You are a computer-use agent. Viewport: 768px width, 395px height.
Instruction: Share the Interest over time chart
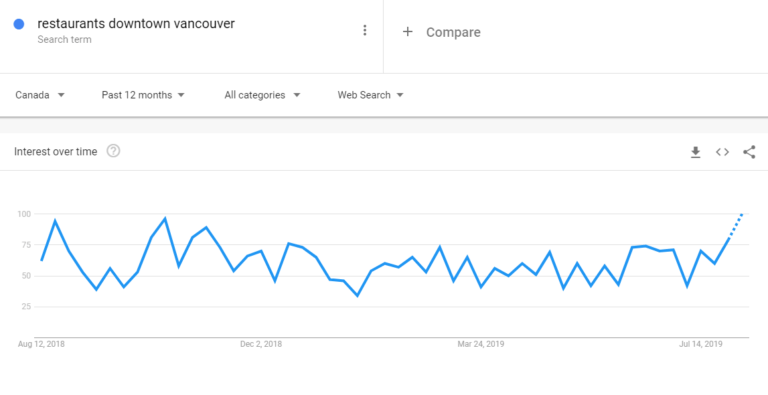point(749,152)
